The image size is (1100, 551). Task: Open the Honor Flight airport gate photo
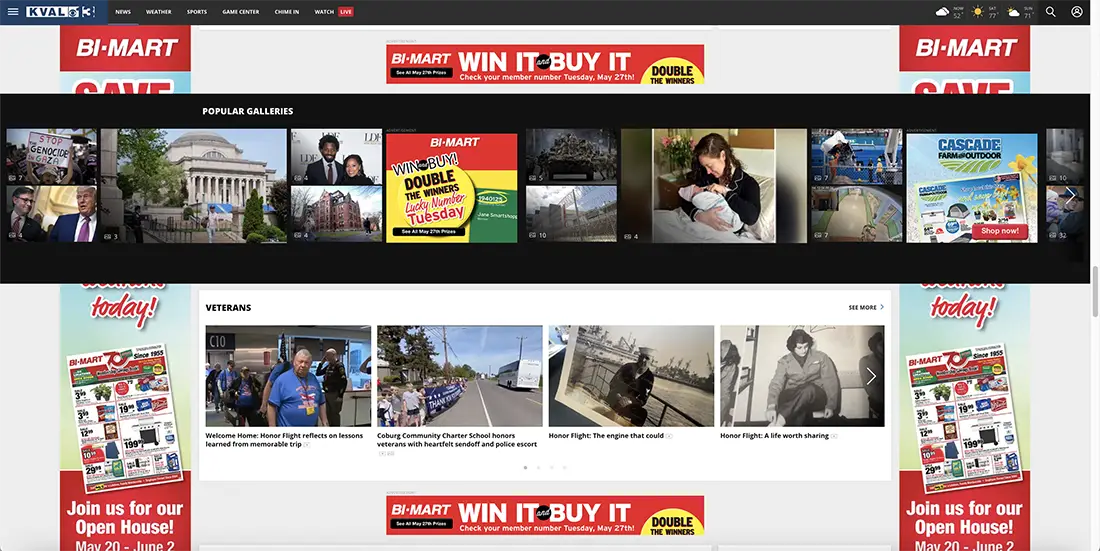288,376
